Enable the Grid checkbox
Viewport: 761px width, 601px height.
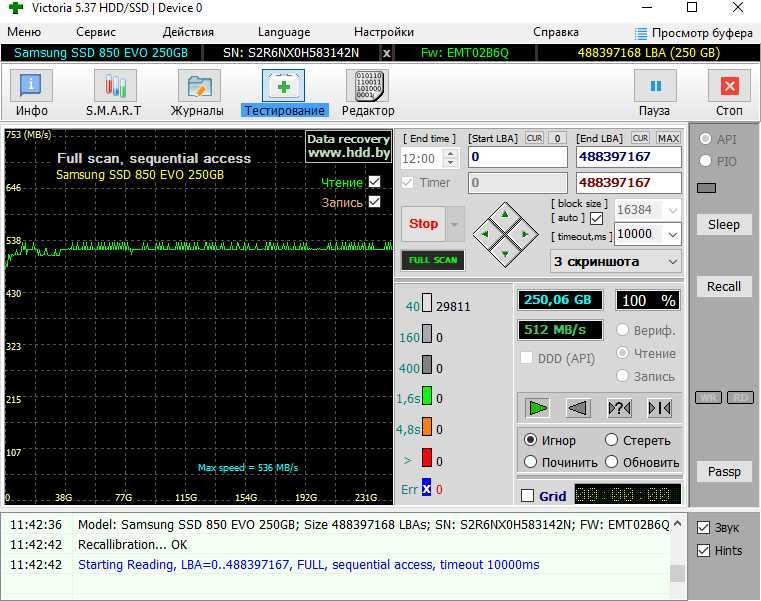point(528,496)
